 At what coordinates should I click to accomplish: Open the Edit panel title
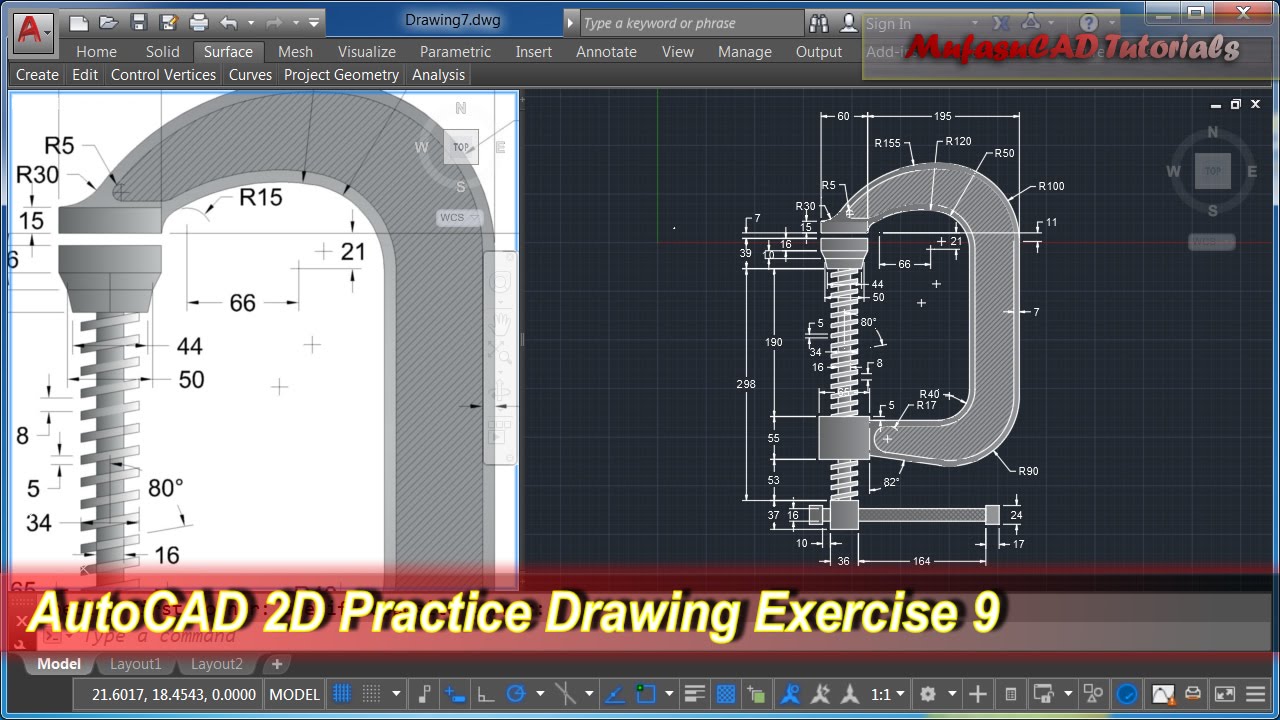(85, 75)
